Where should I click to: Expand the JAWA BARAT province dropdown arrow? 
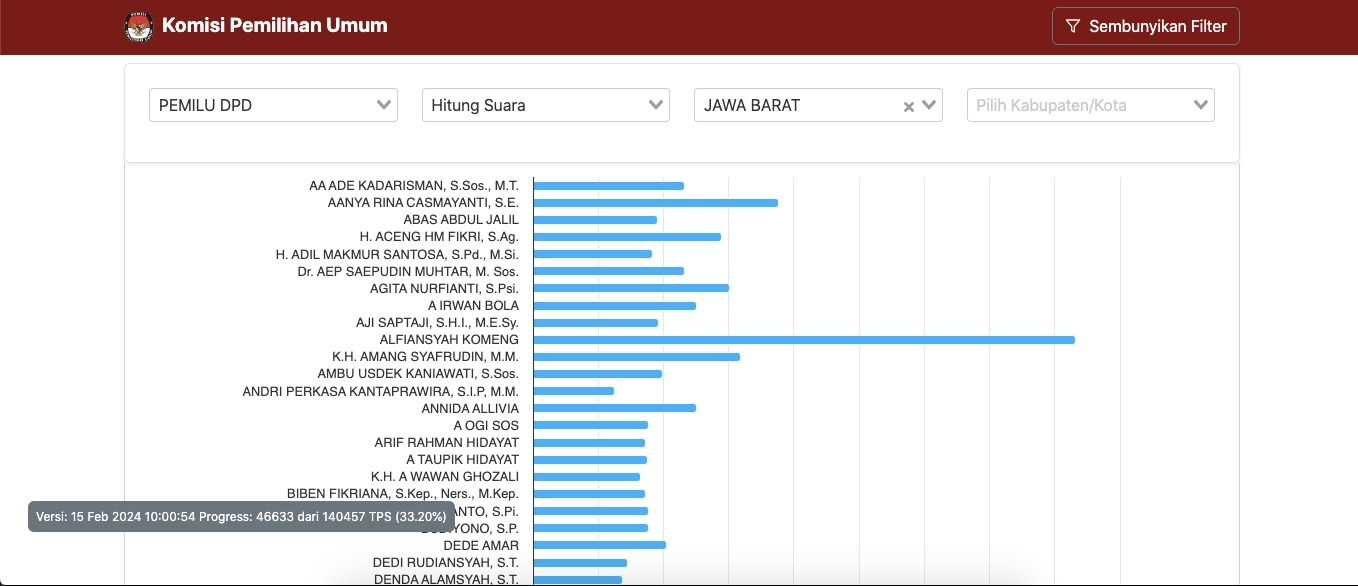929,105
